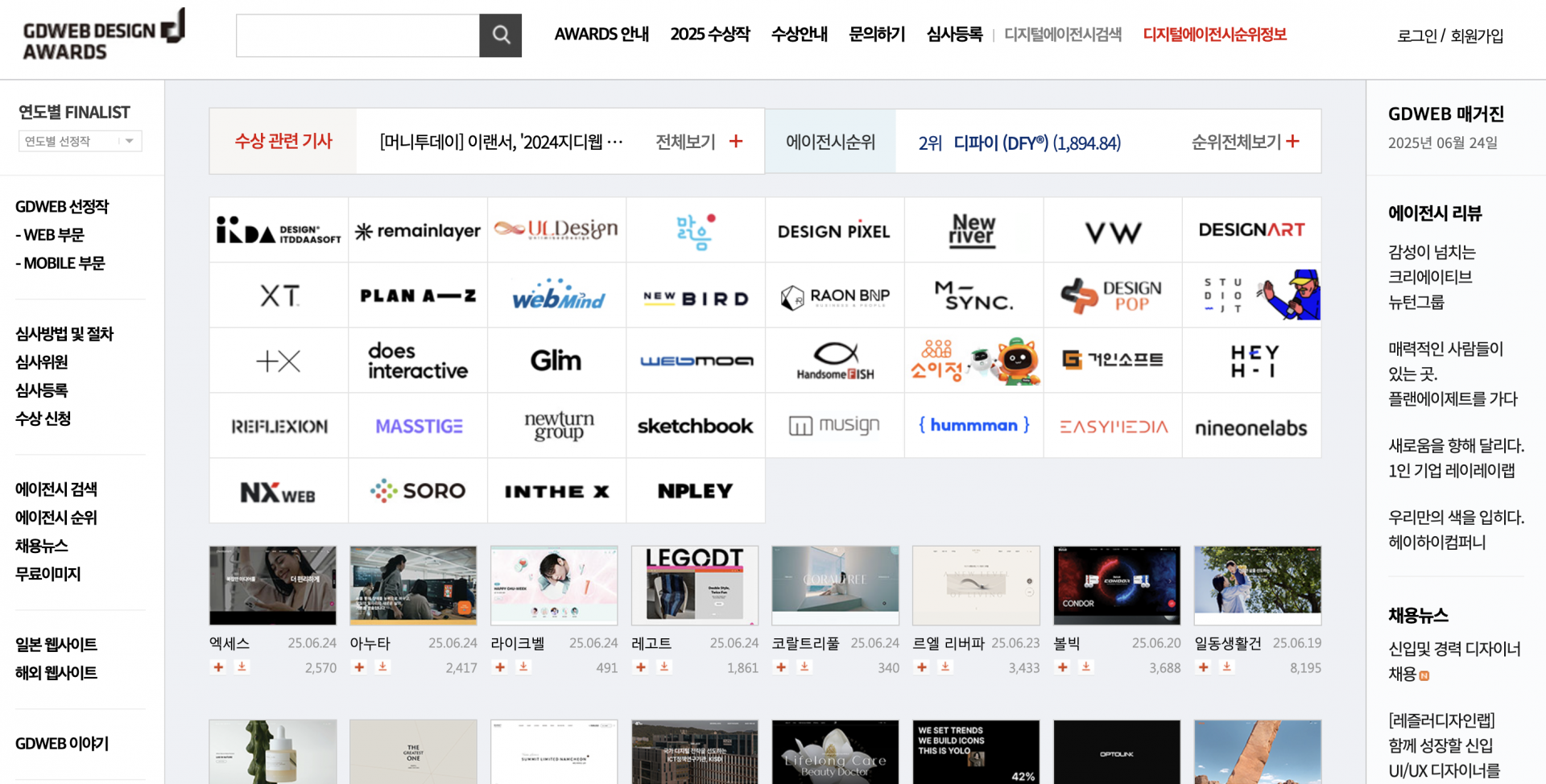Open the 머니투데이 이랜서 news article

coord(501,142)
